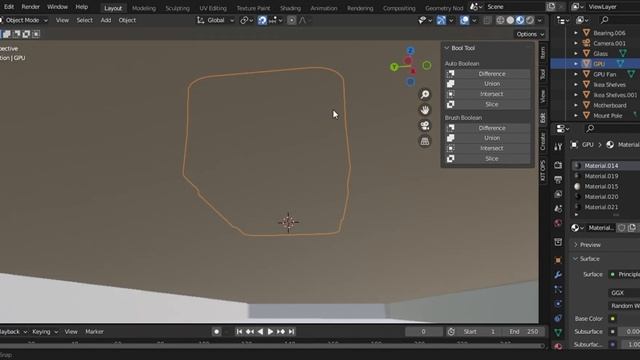Expand Mount Pole in outliner
This screenshot has width=640, height=360.
(x=576, y=116)
